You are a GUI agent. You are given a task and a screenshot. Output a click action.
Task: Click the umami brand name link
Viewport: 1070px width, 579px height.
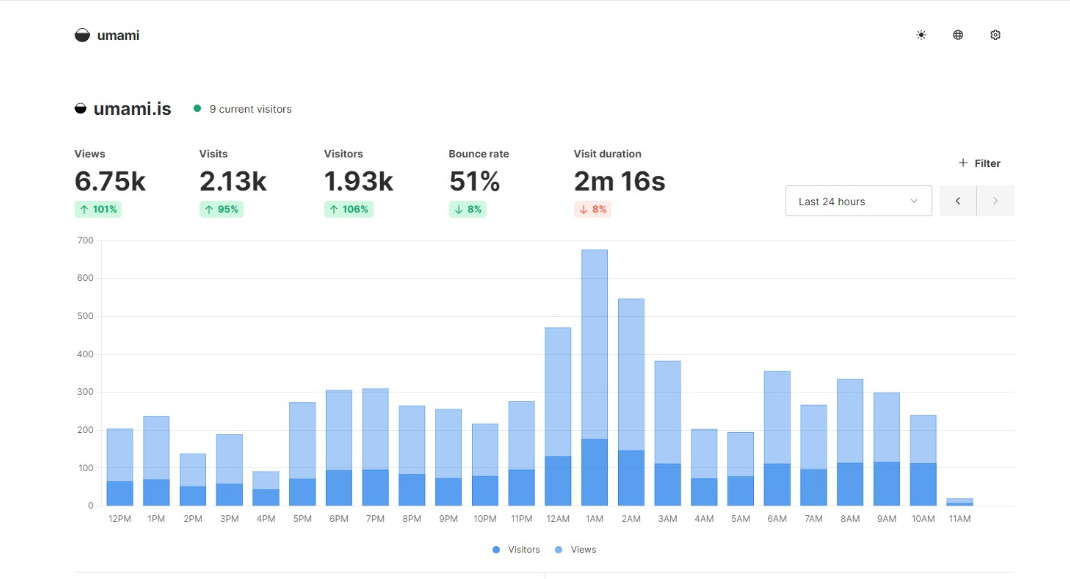(118, 35)
